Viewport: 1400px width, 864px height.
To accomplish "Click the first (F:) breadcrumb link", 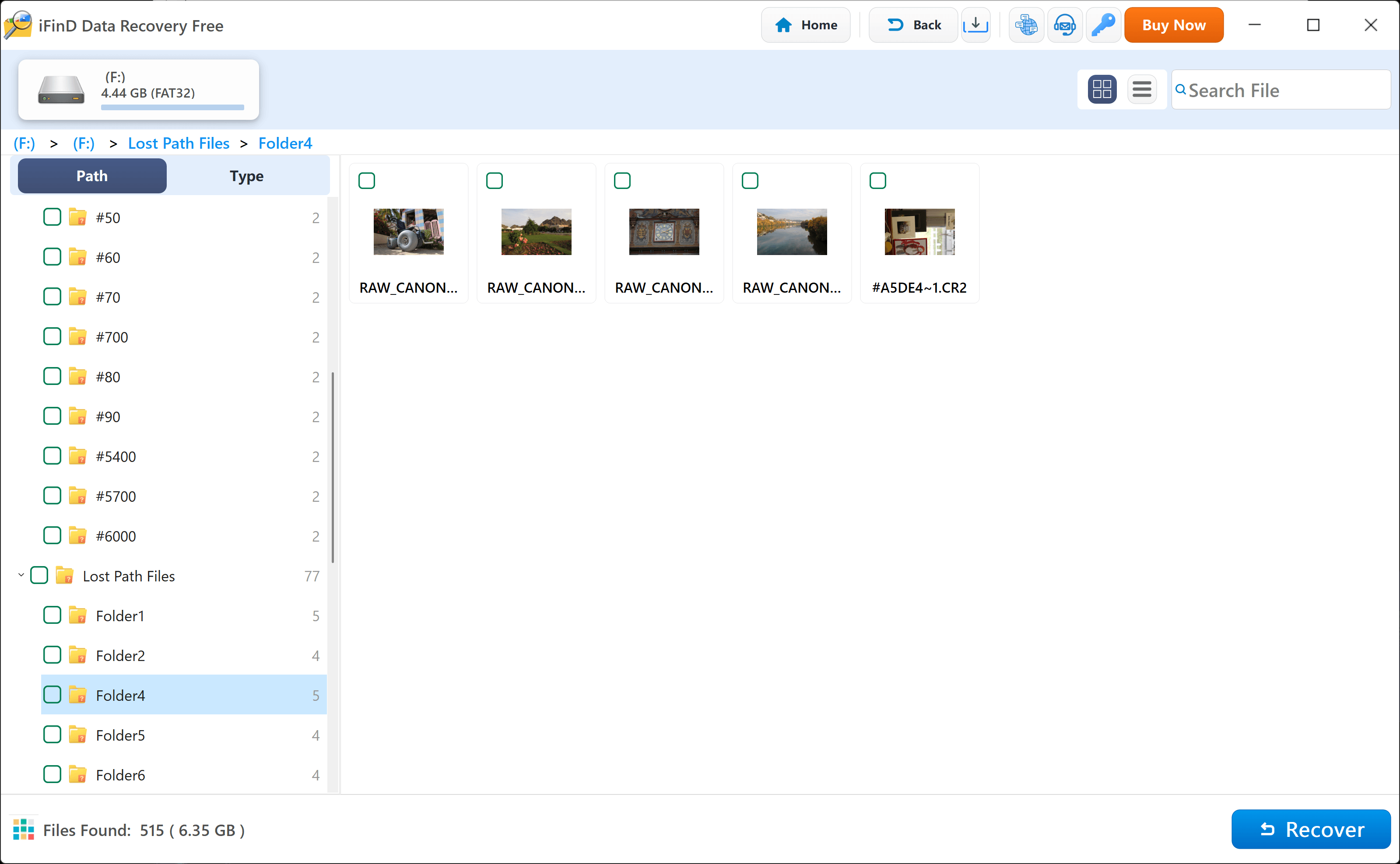I will click(25, 143).
